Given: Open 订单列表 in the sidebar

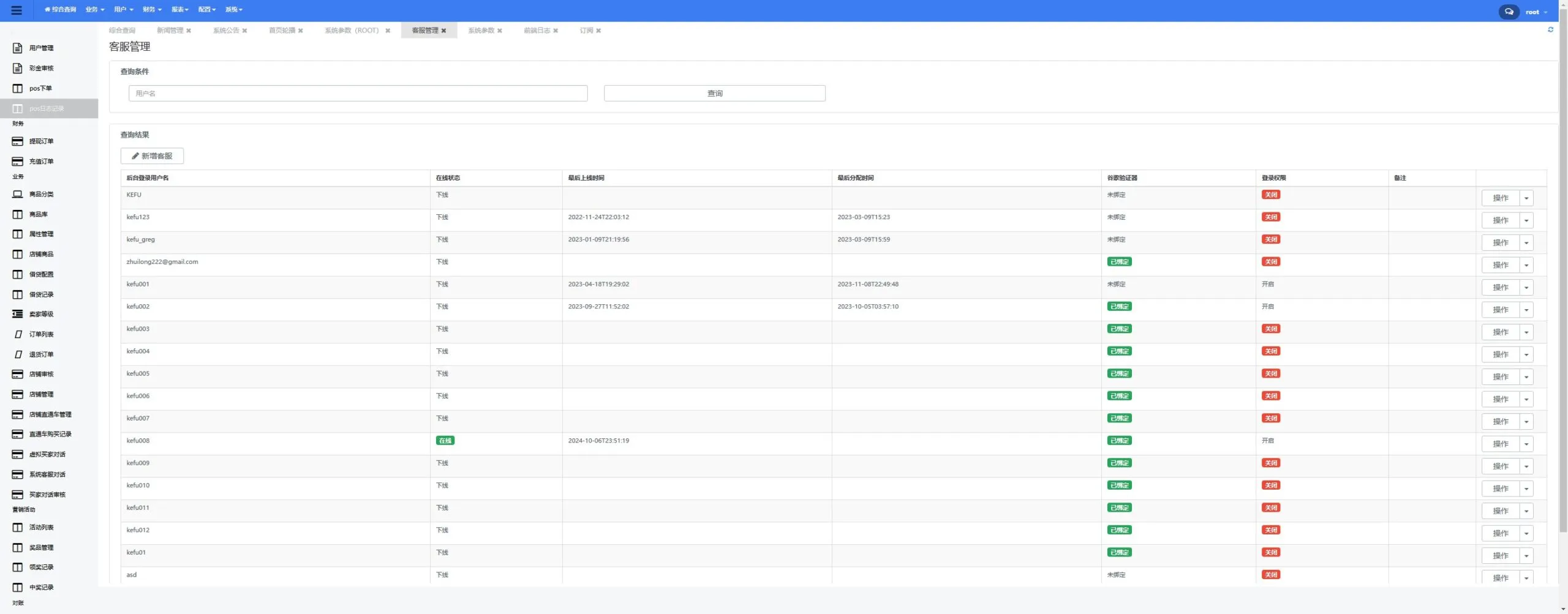Looking at the screenshot, I should (42, 334).
